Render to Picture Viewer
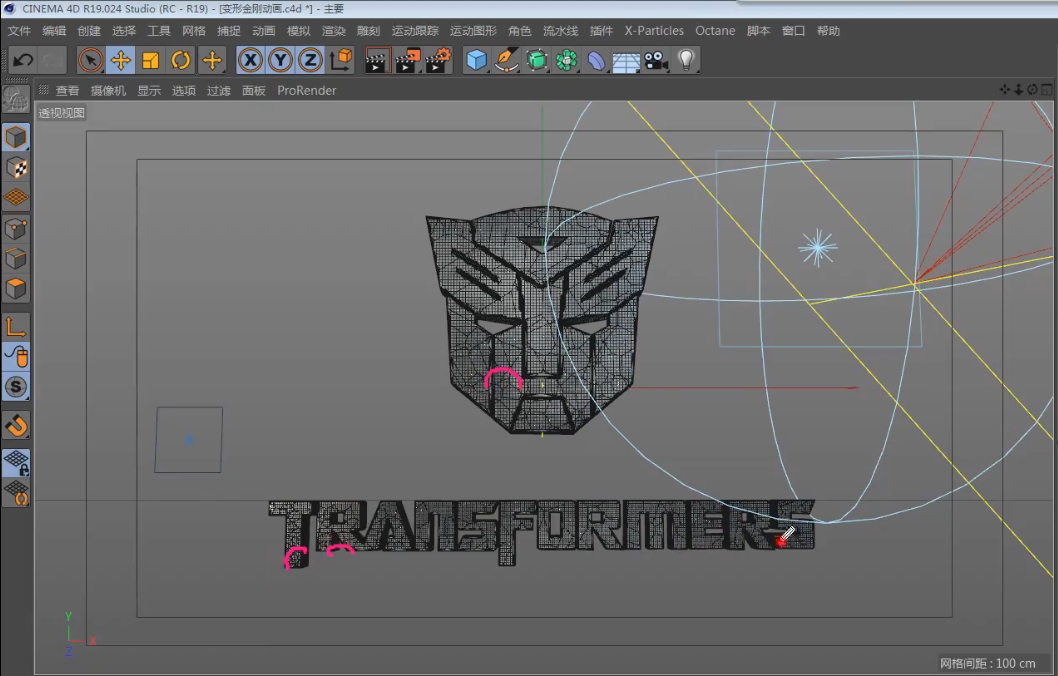The width and height of the screenshot is (1058, 676). click(408, 60)
